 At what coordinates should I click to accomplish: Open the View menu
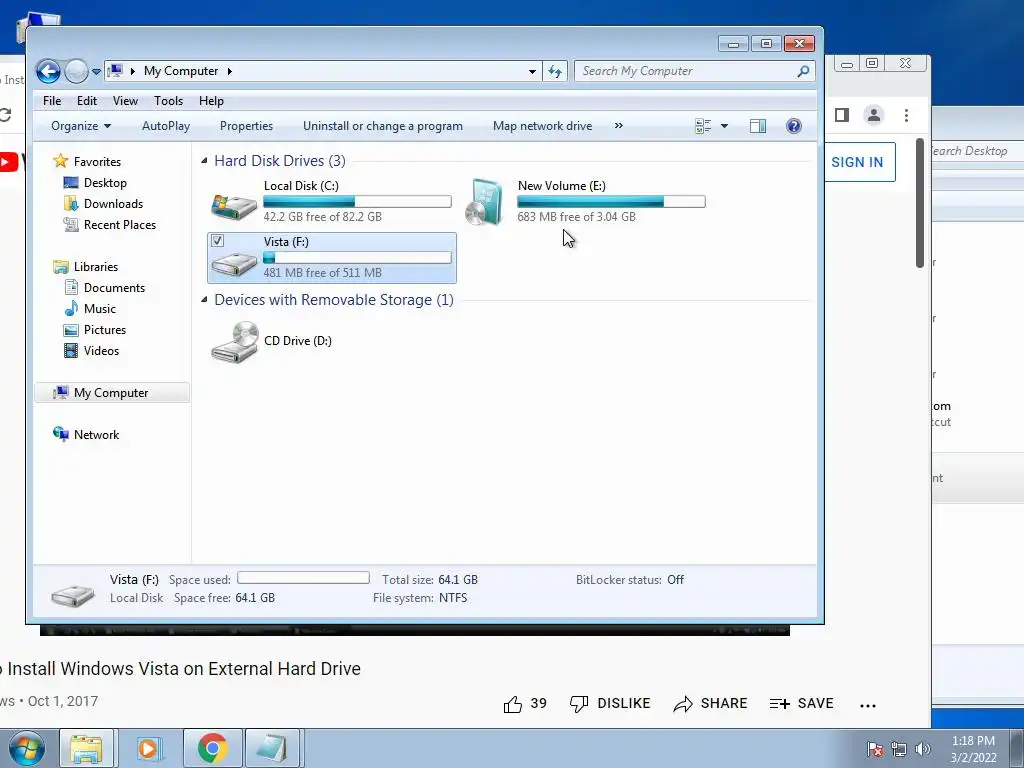(125, 101)
